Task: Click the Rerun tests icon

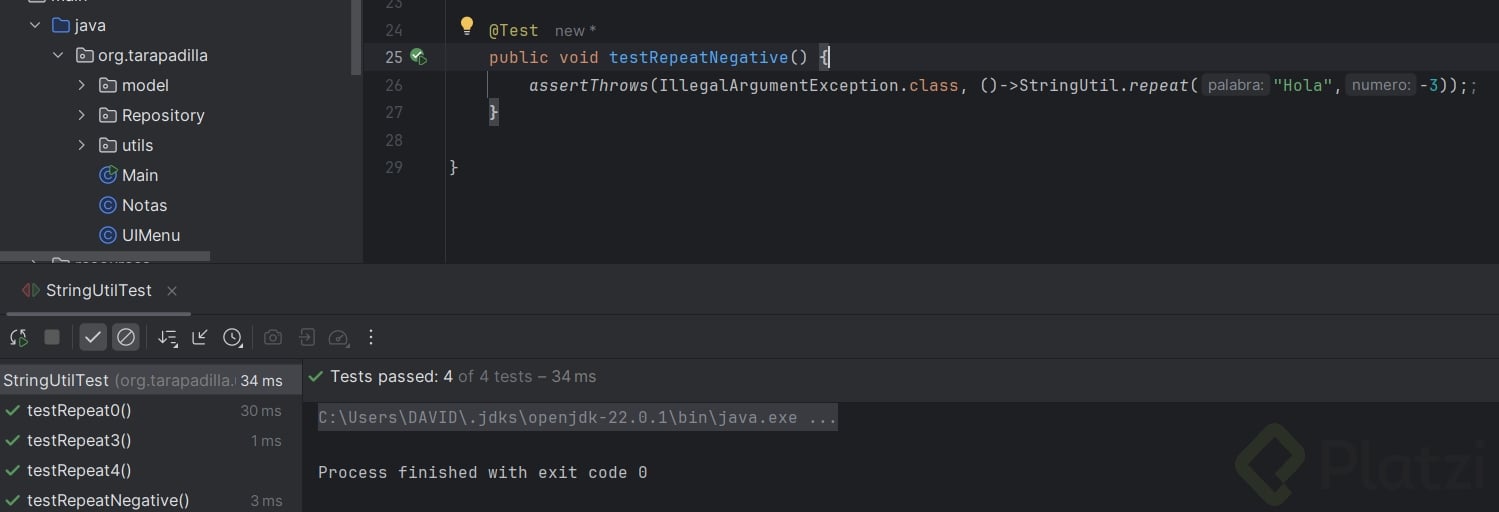Action: coord(19,338)
